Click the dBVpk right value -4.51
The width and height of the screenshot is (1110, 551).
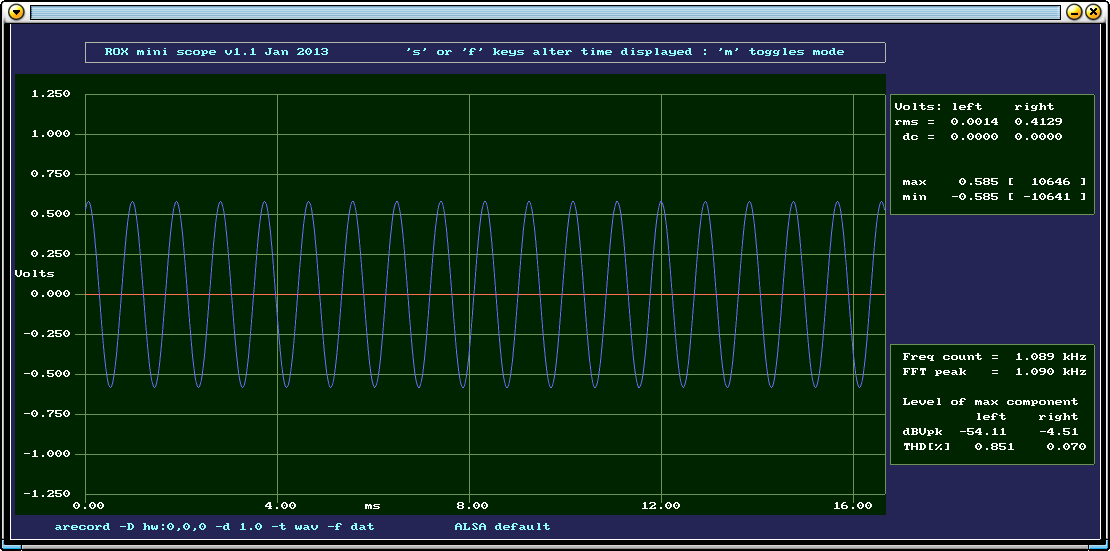[x=1058, y=432]
